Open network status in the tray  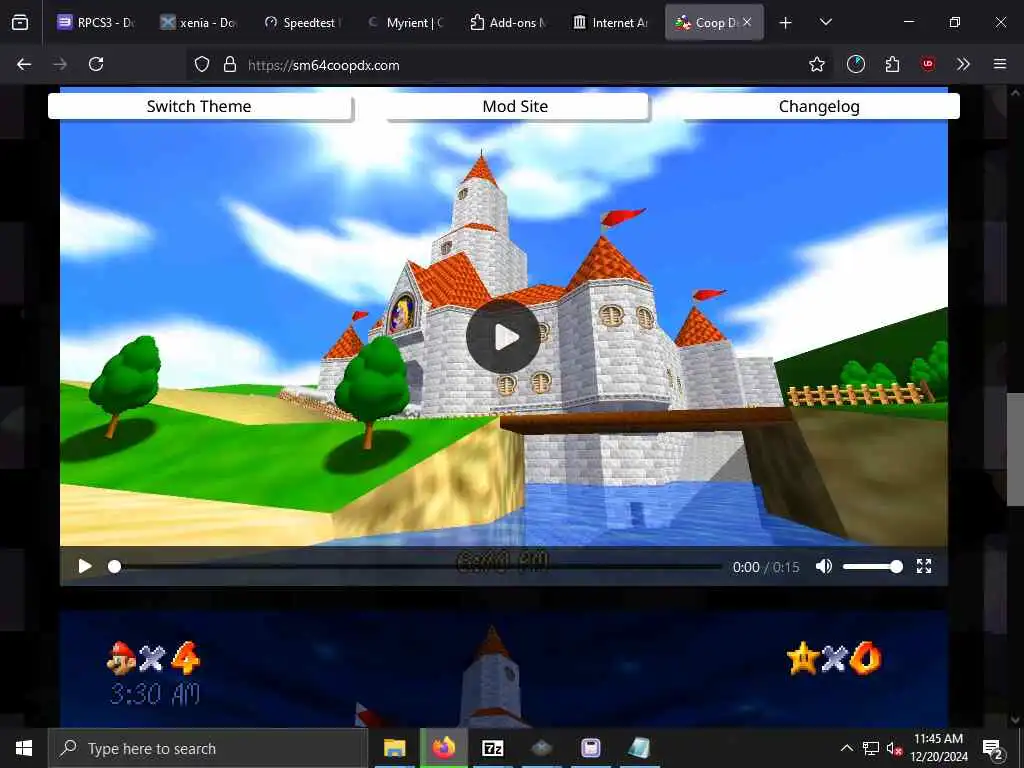(x=871, y=748)
